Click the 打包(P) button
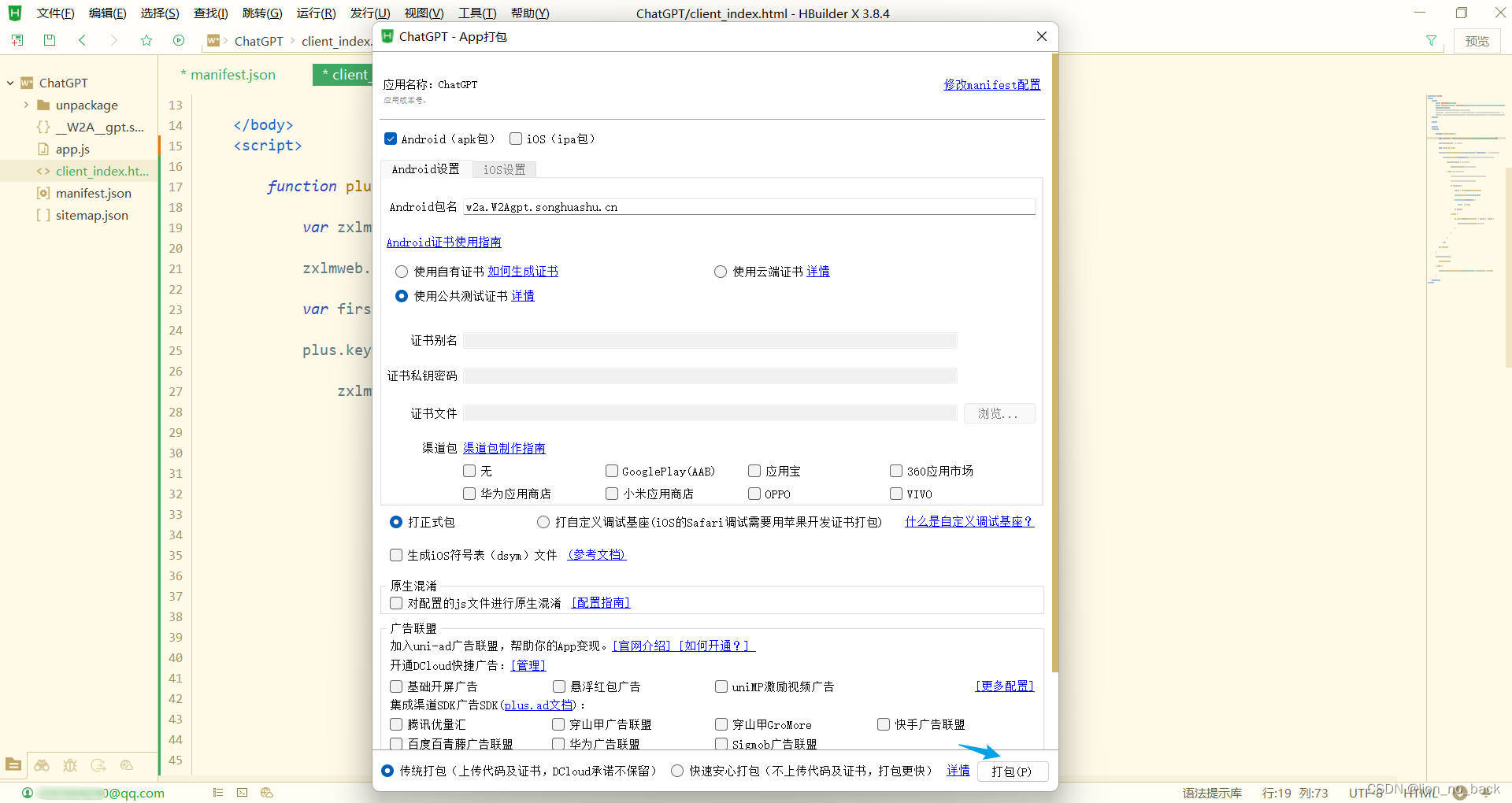 click(1012, 772)
